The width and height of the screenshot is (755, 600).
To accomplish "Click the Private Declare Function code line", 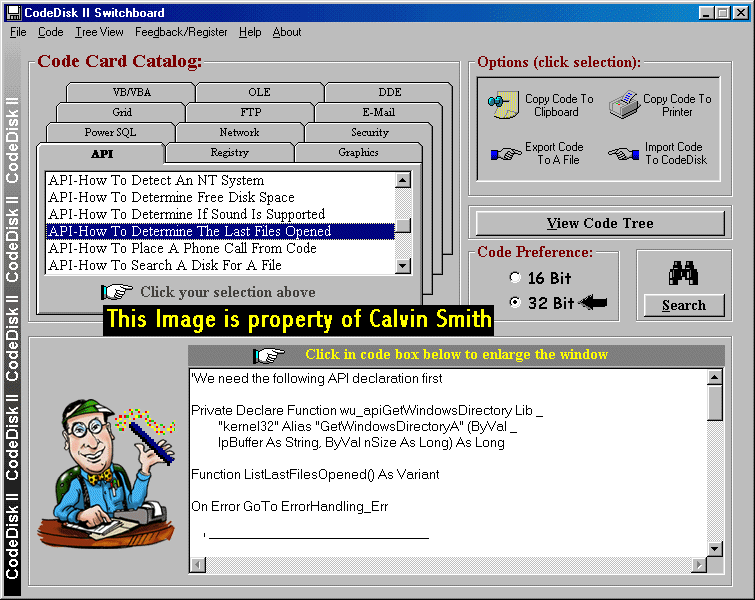I will (367, 411).
